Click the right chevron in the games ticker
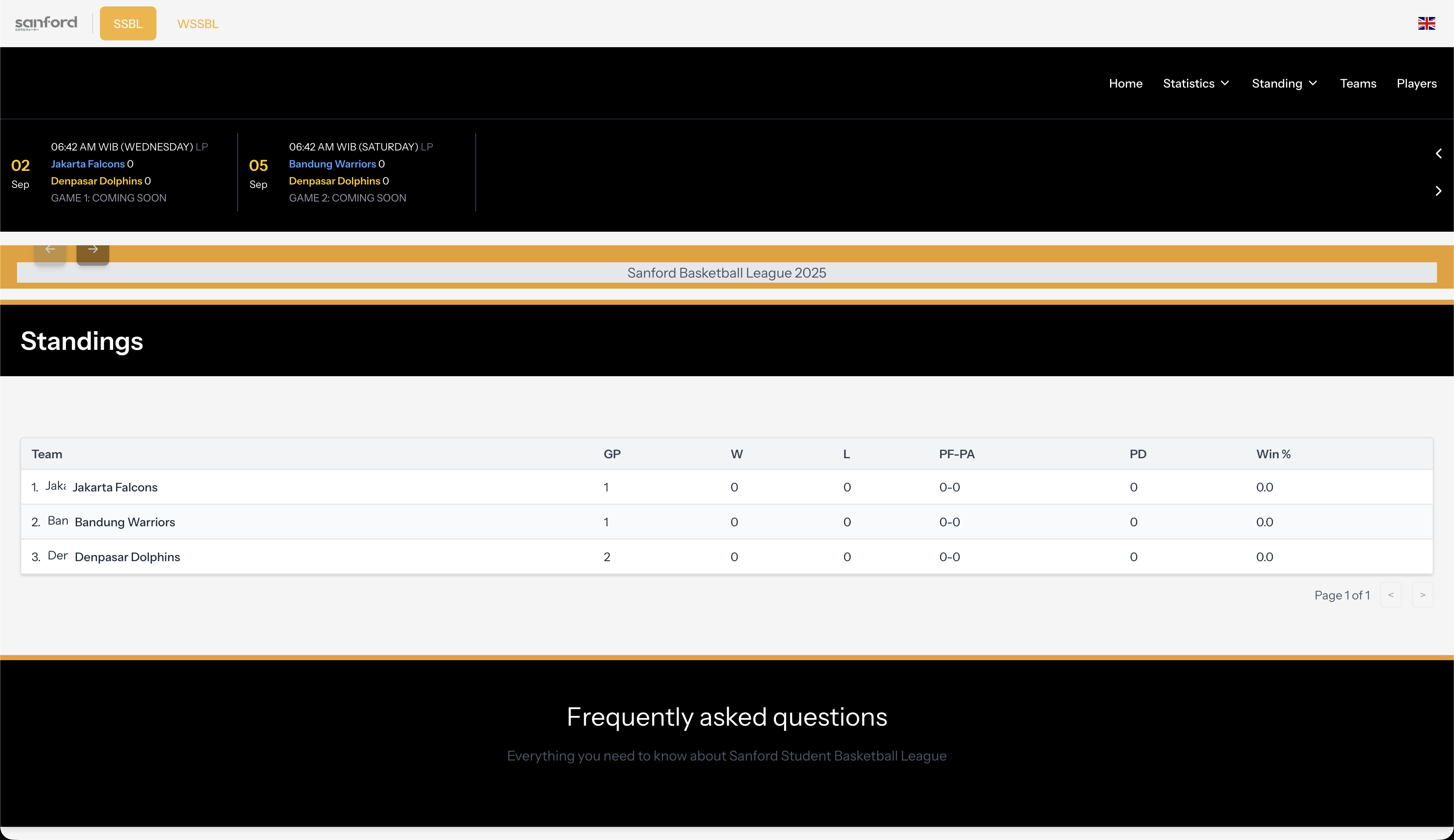 [1438, 191]
